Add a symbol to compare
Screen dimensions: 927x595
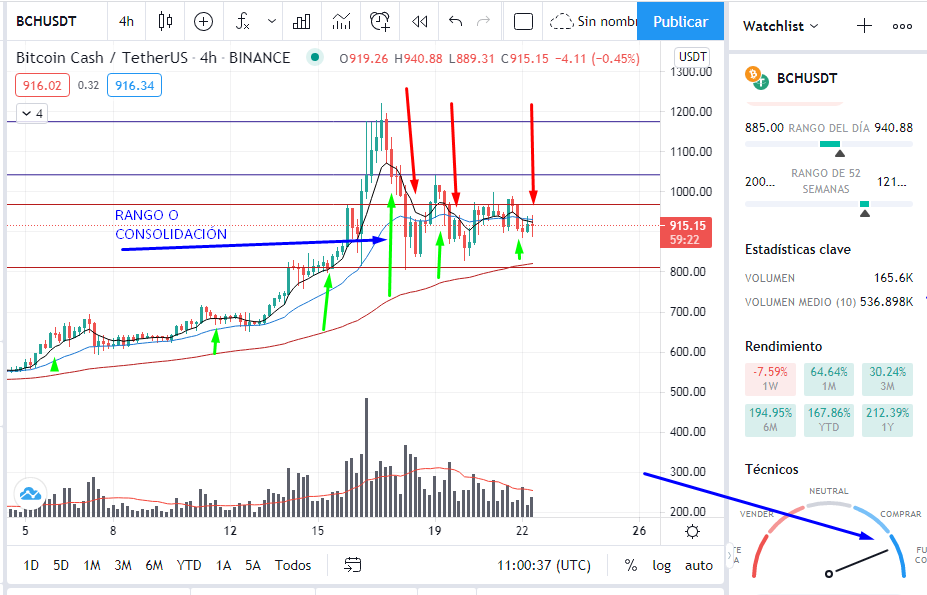point(203,22)
